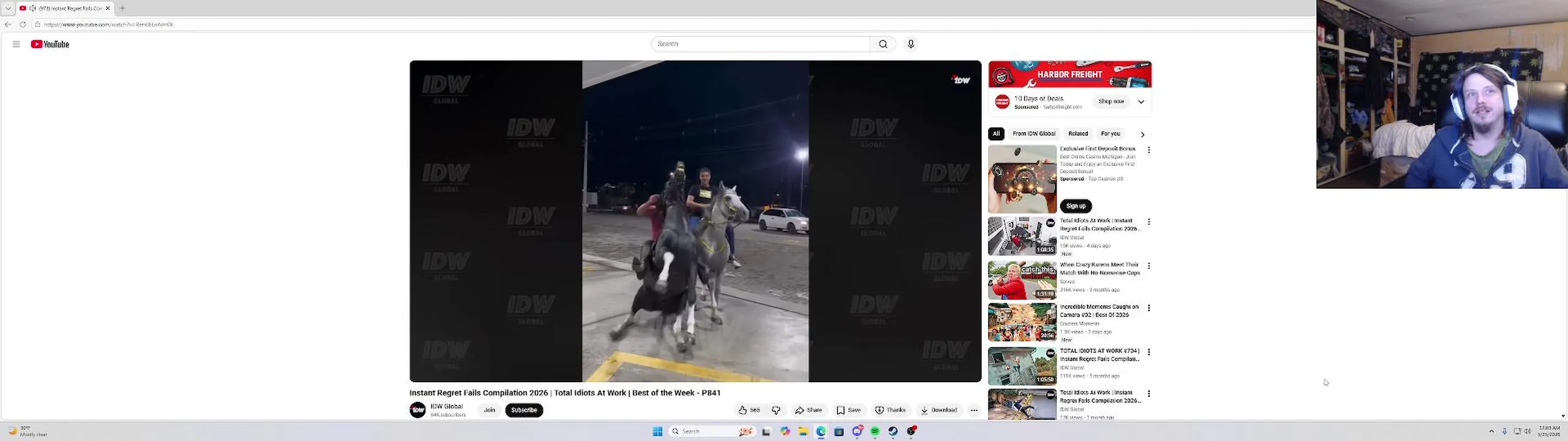
Task: Send Thanks to the creator
Action: tap(890, 410)
